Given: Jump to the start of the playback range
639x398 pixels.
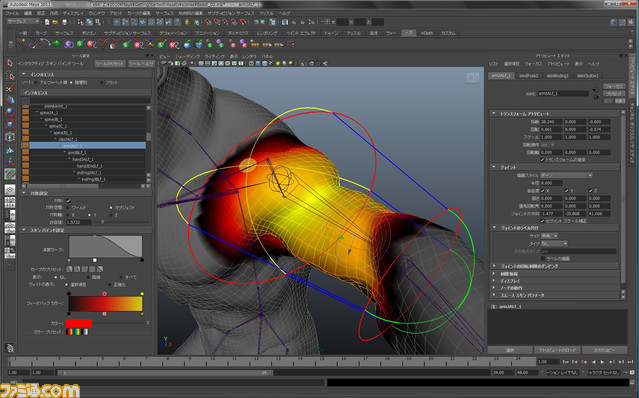Looking at the screenshot, I should click(x=566, y=362).
